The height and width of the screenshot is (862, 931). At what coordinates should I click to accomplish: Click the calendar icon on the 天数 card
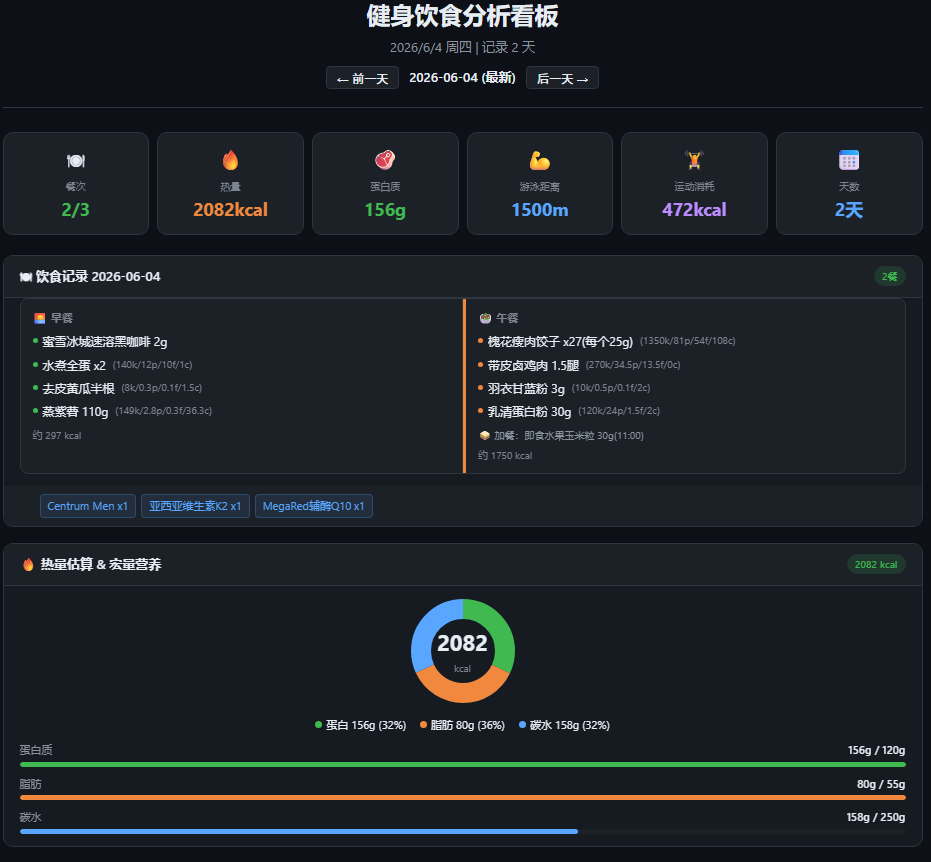pyautogui.click(x=849, y=160)
